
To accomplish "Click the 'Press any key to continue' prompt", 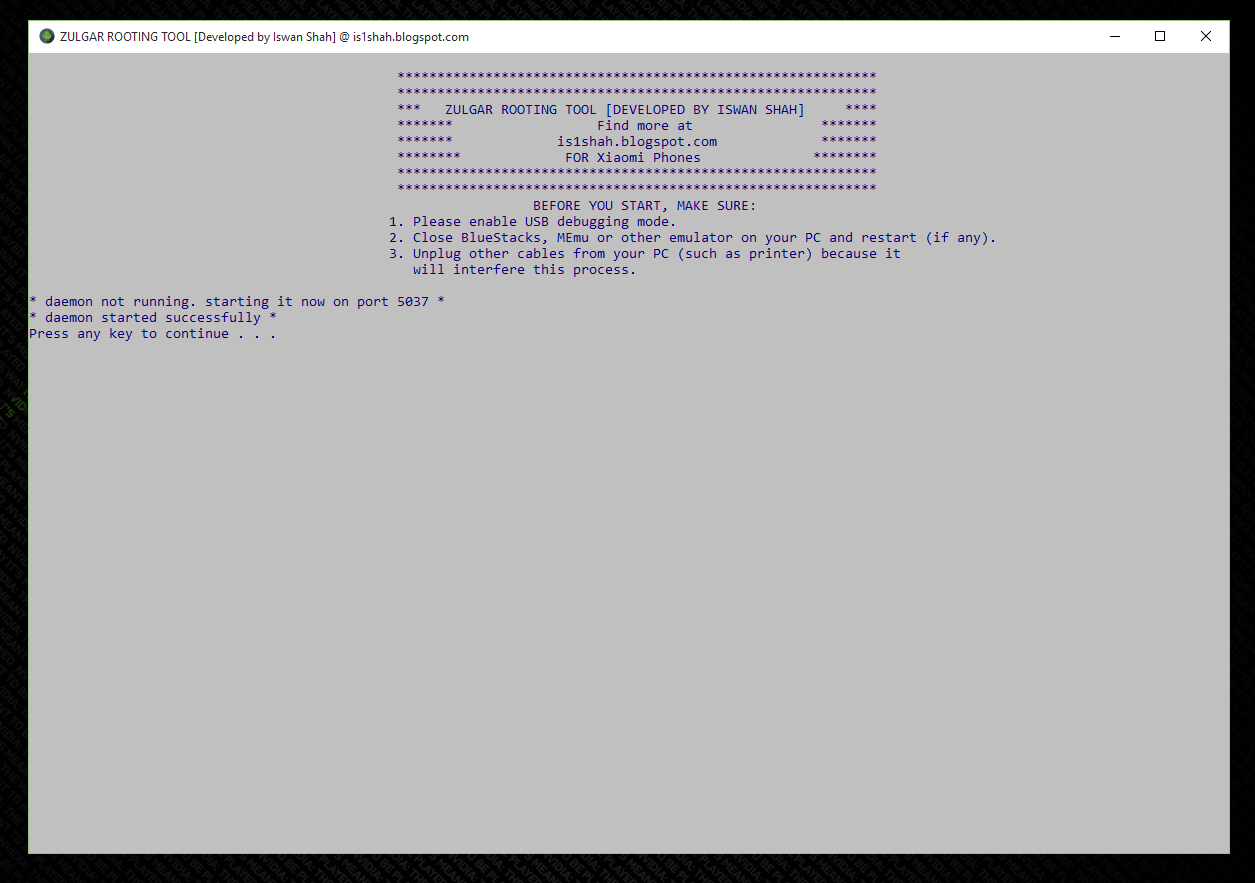I will [153, 334].
